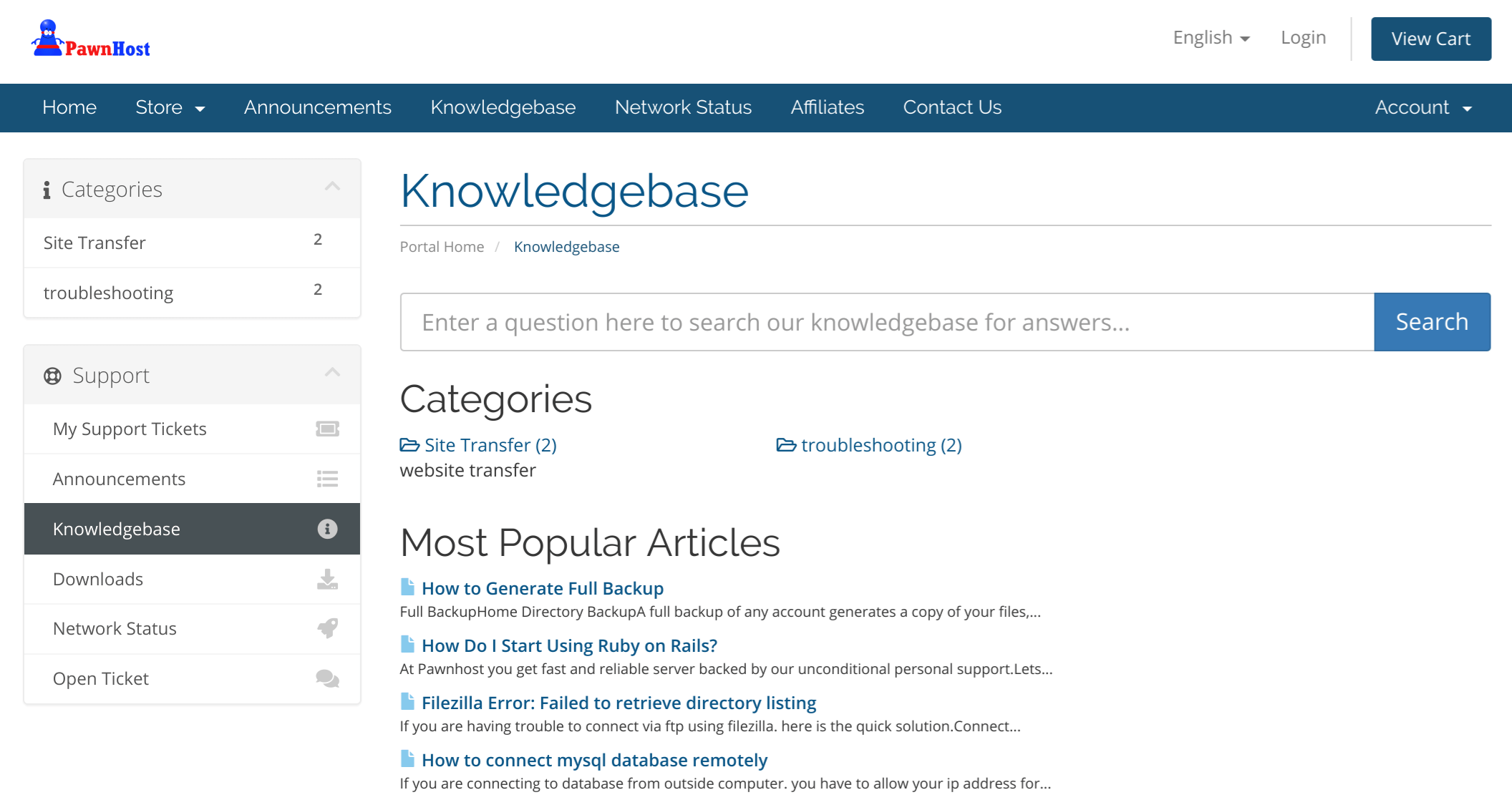Select the Knowledgebase tab

[503, 108]
